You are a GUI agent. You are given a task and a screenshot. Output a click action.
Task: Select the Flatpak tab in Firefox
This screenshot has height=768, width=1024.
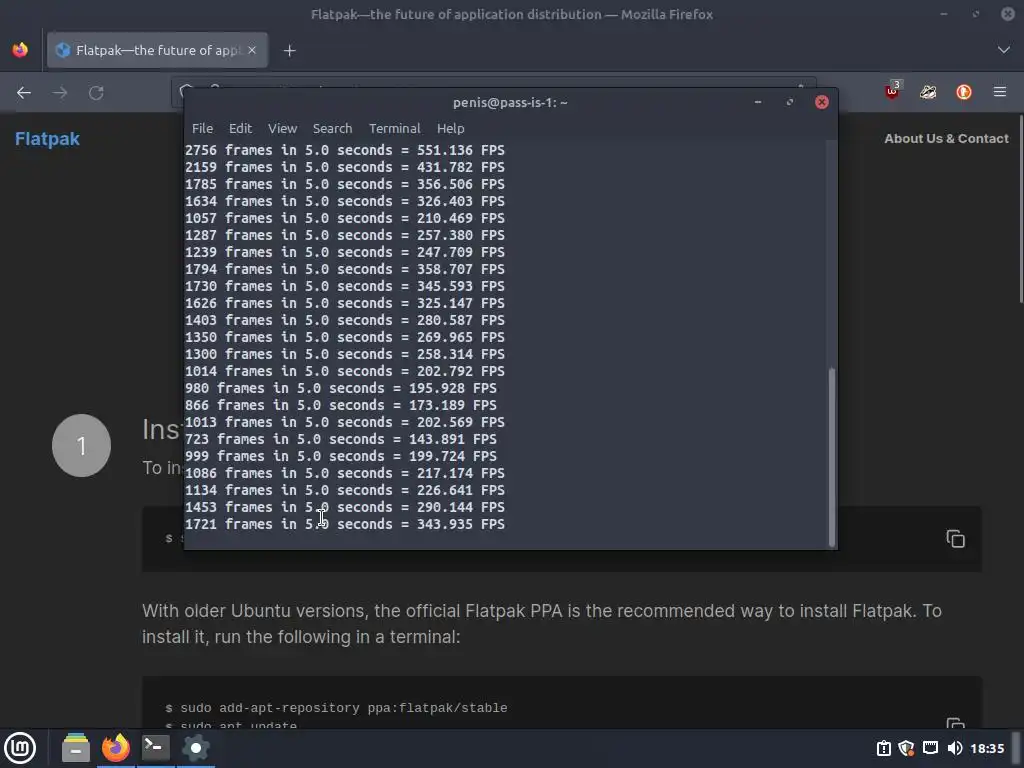[157, 50]
